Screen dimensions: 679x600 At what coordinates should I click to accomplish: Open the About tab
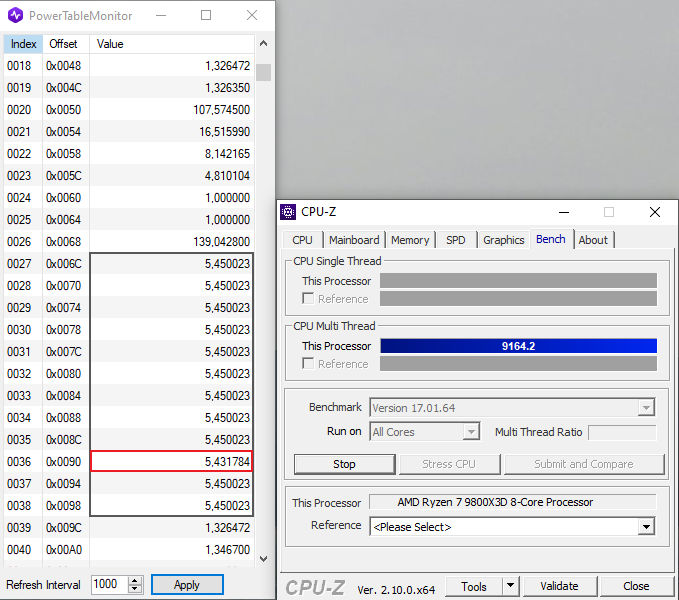tap(593, 240)
